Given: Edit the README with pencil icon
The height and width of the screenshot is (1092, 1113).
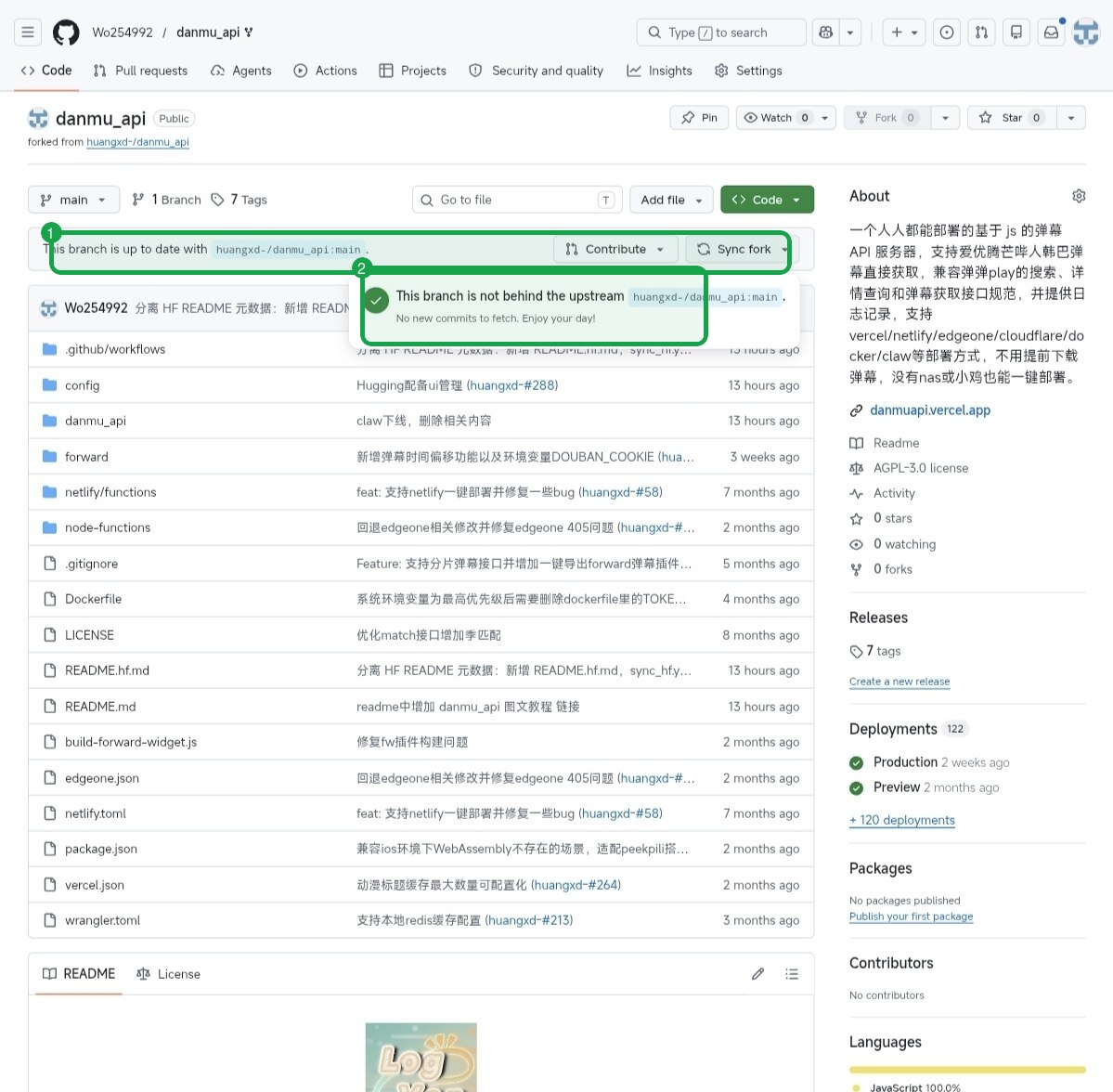Looking at the screenshot, I should click(757, 973).
